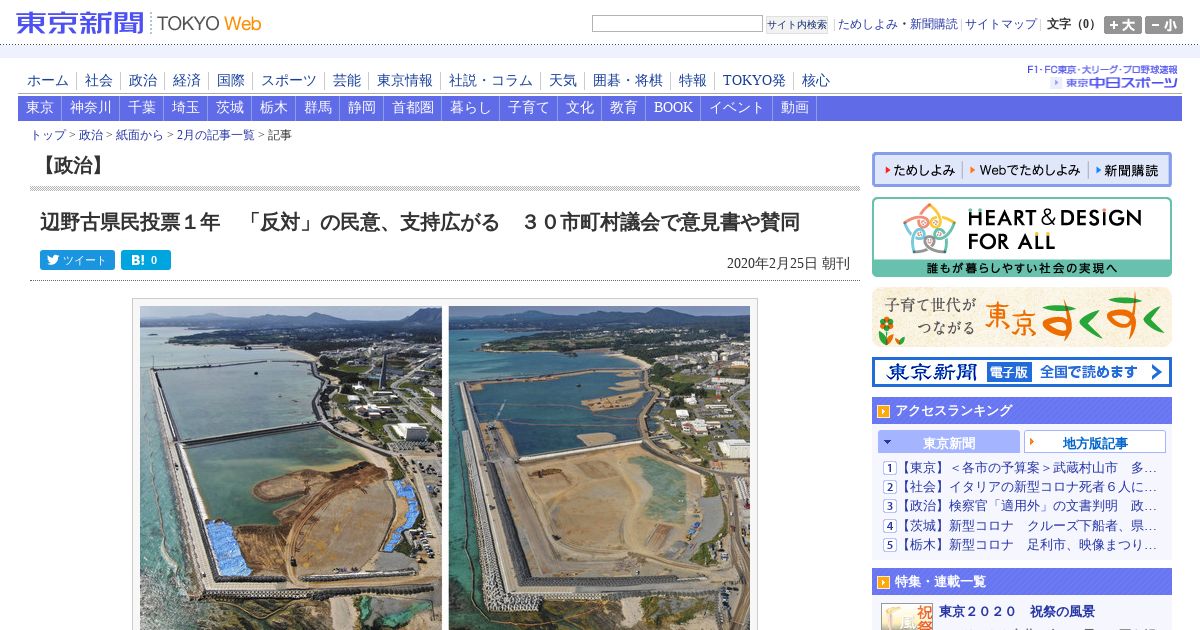
Task: Click ためしよみ in sidebar subscription box
Action: (x=919, y=170)
